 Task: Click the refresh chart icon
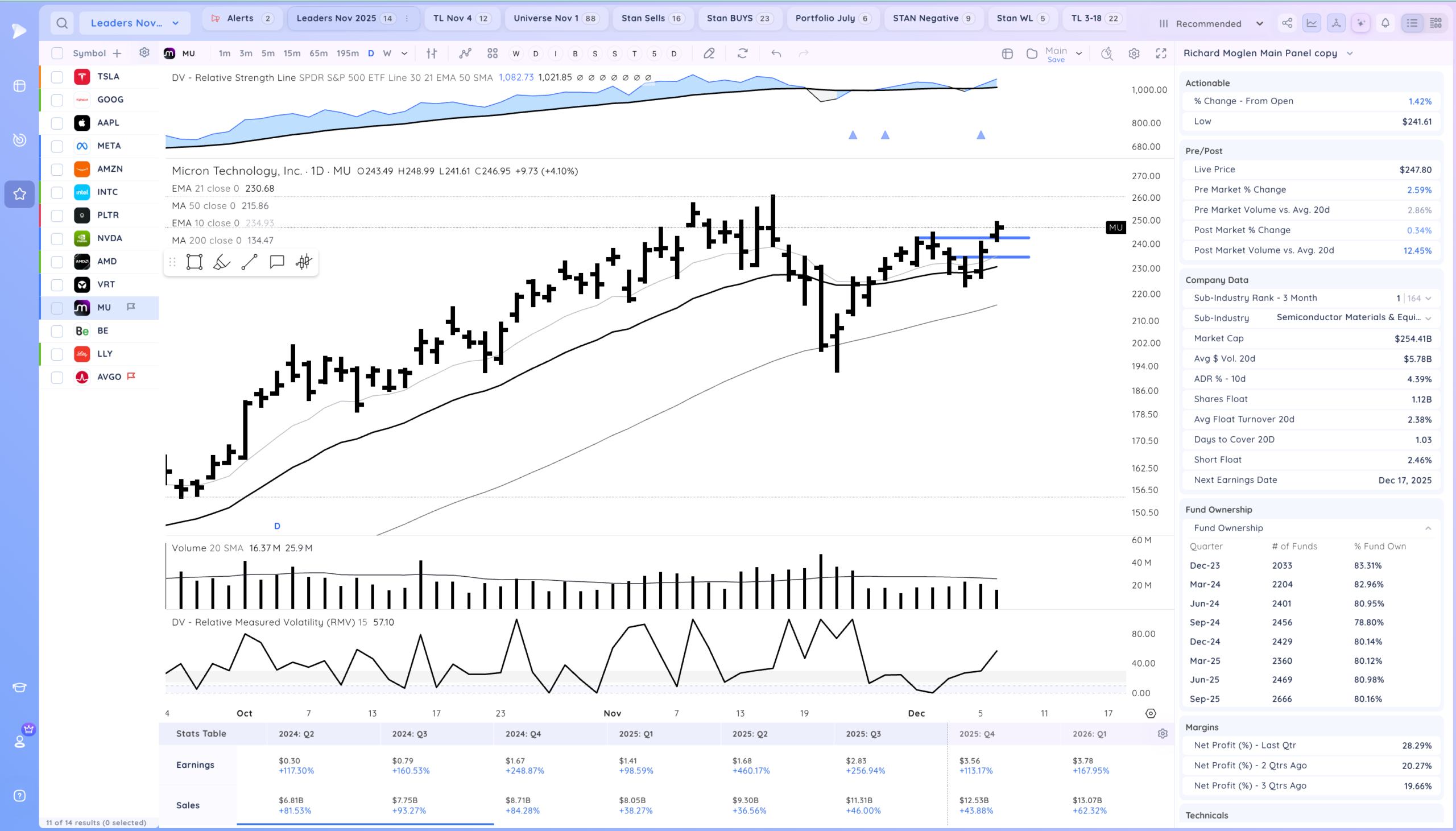742,53
